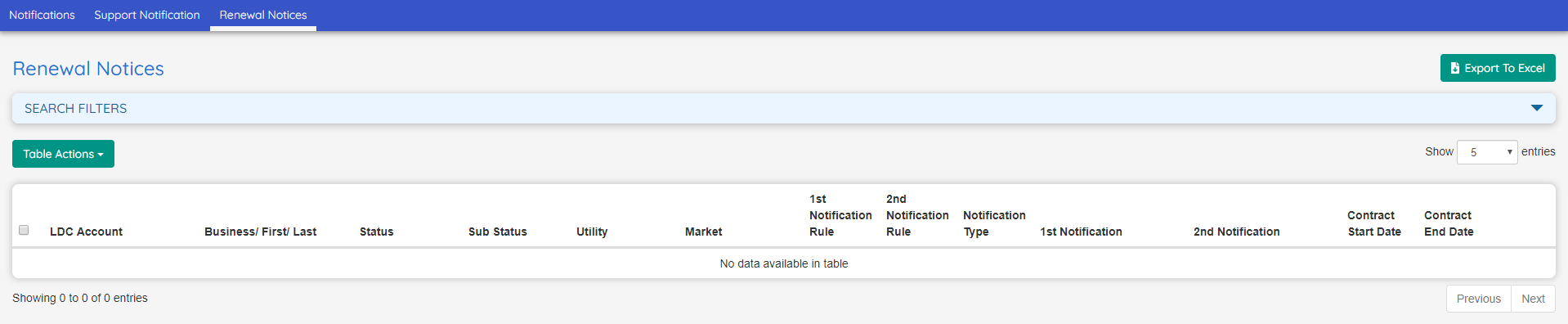The image size is (1568, 324).
Task: Tick the select-all checkbox in the table header
Action: tap(24, 230)
